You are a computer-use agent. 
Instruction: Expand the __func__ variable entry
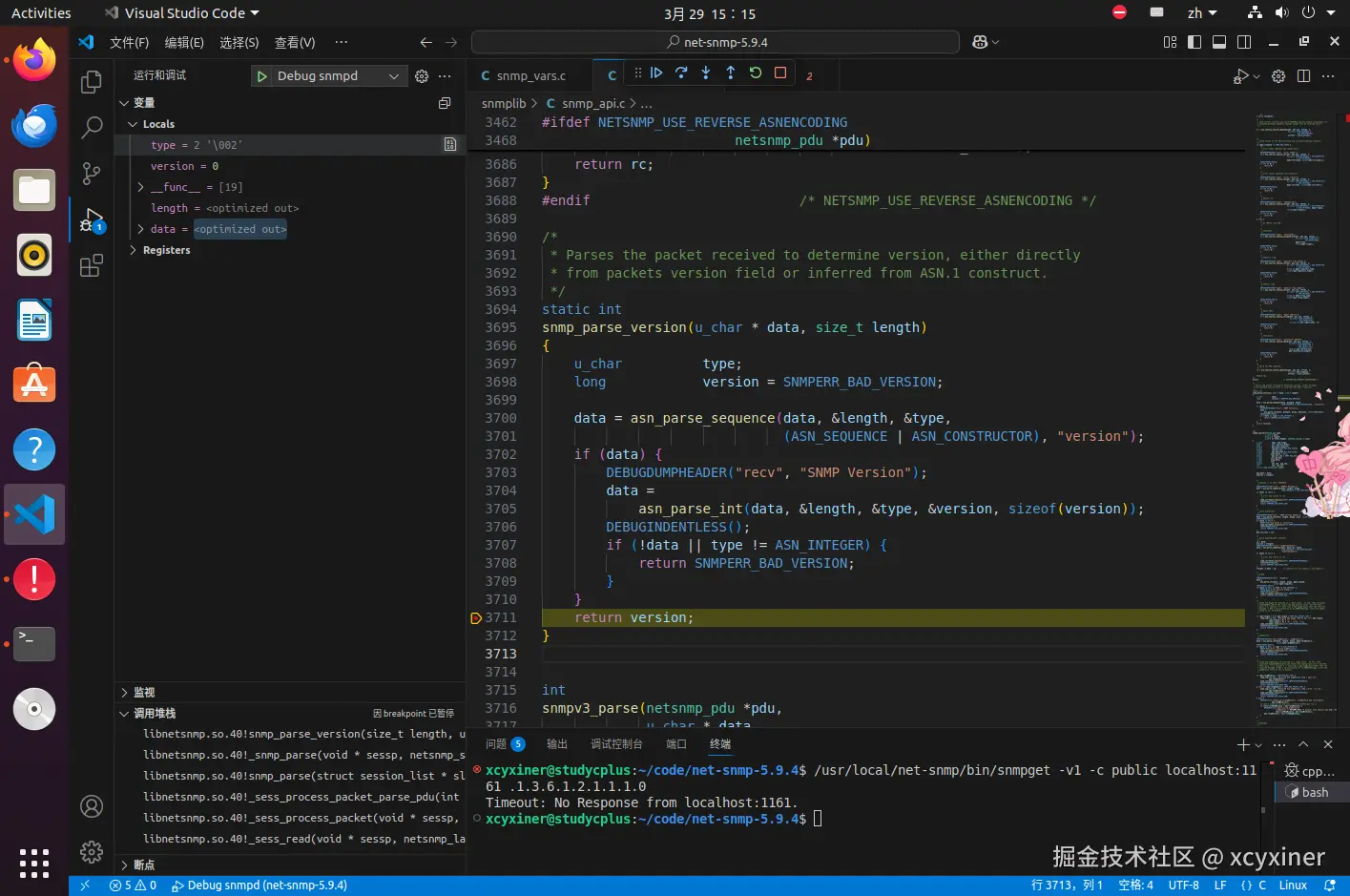(141, 187)
